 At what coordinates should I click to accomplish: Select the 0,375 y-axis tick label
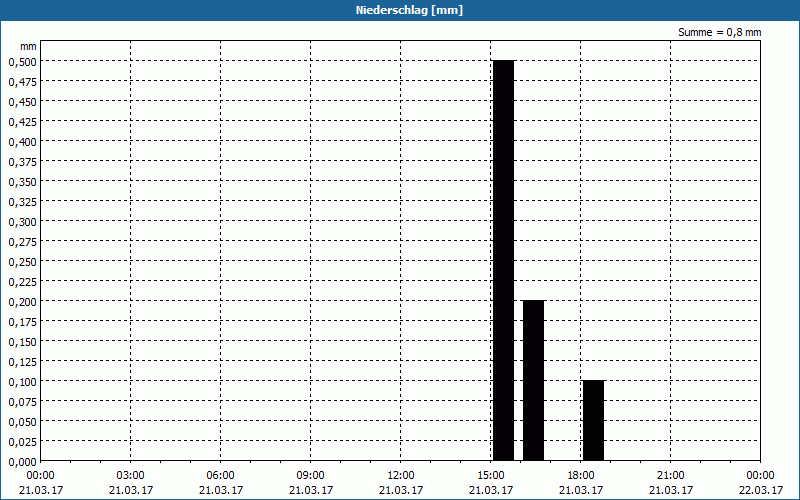(x=22, y=161)
